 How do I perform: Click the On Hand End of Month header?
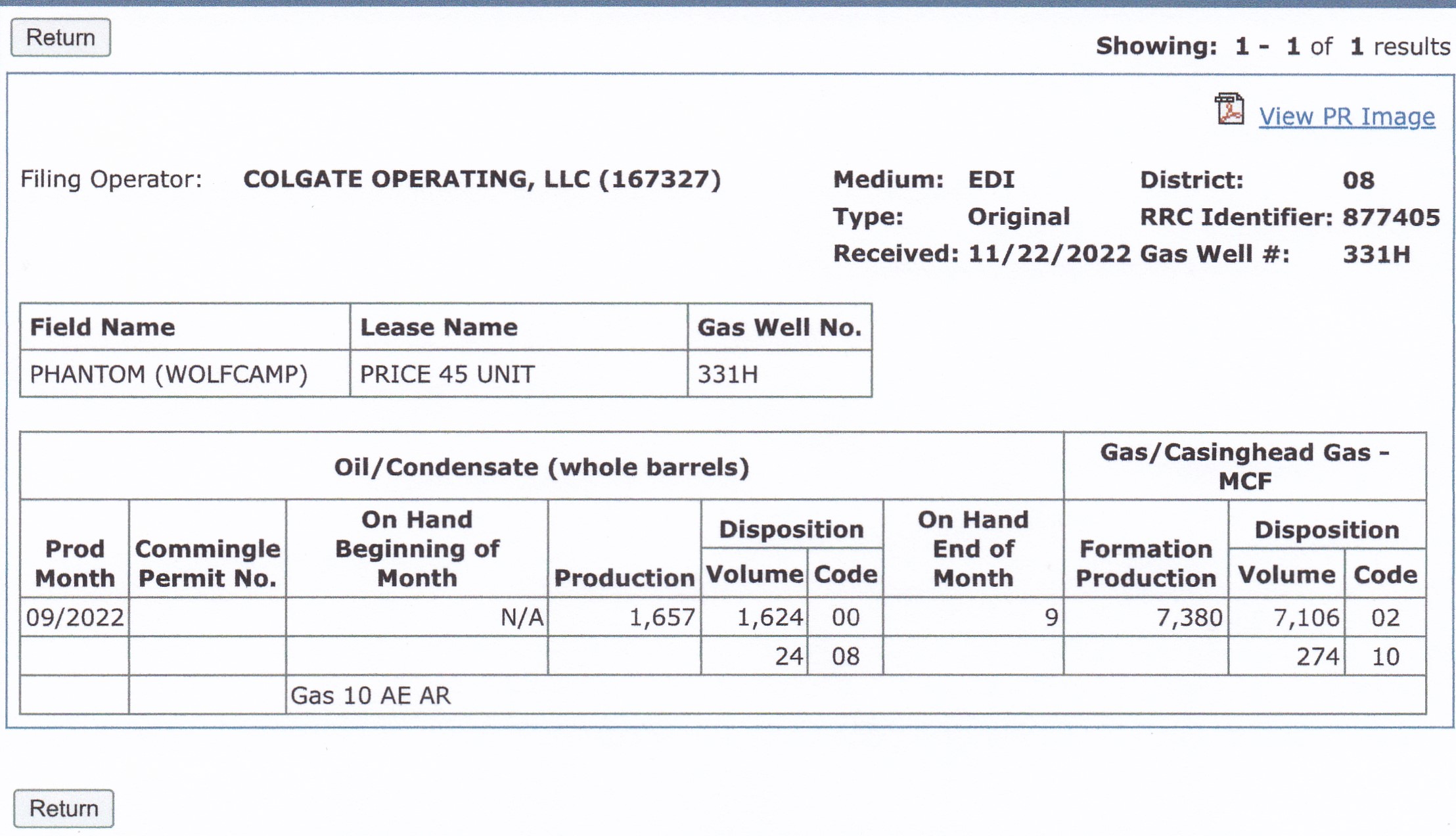973,549
